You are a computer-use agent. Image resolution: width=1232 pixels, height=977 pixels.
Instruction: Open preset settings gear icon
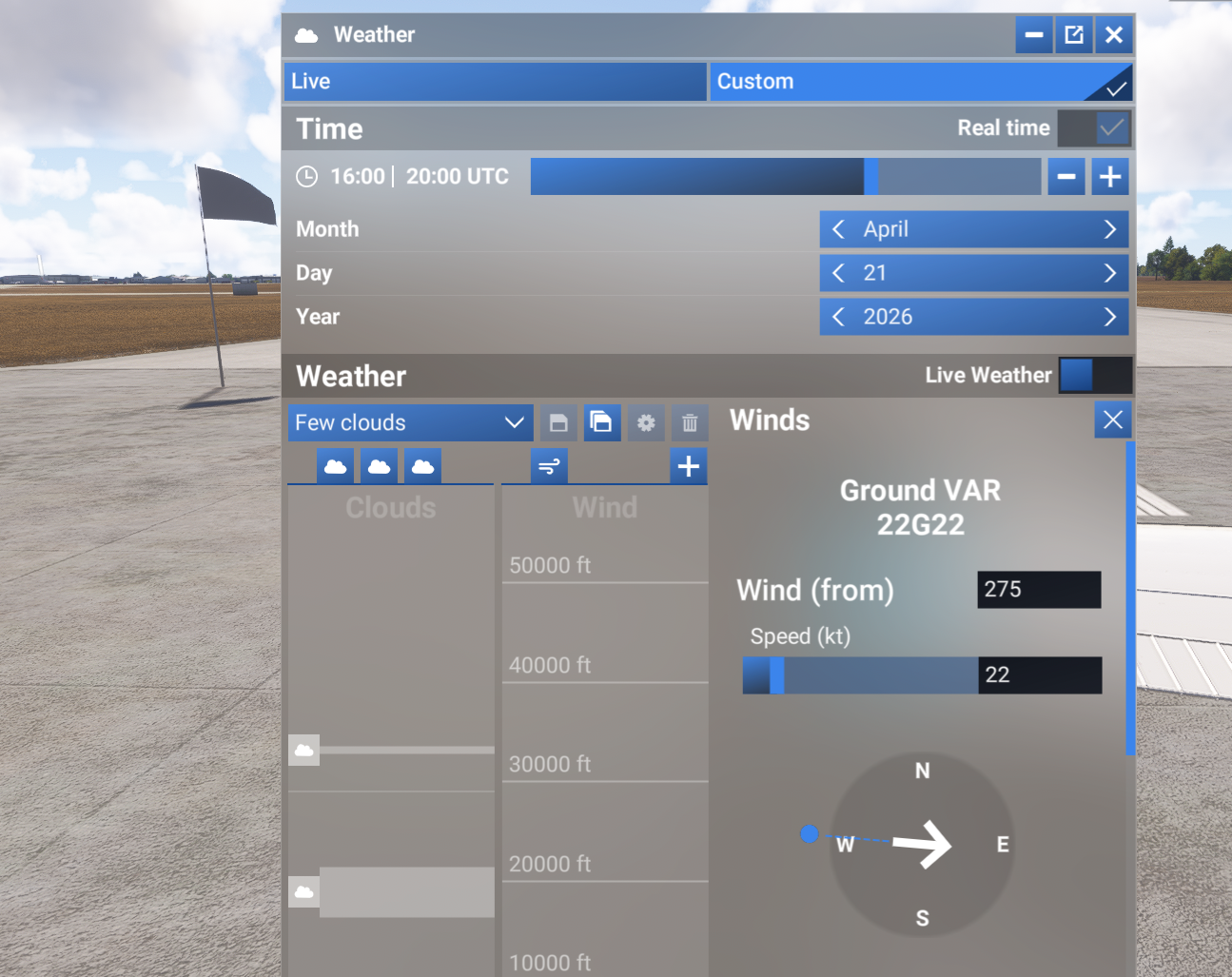(x=646, y=422)
